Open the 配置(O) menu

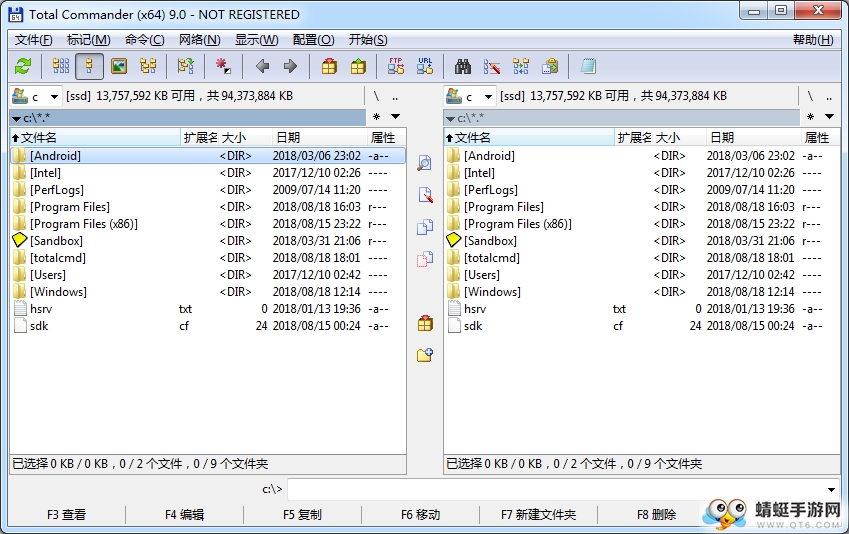pos(314,40)
